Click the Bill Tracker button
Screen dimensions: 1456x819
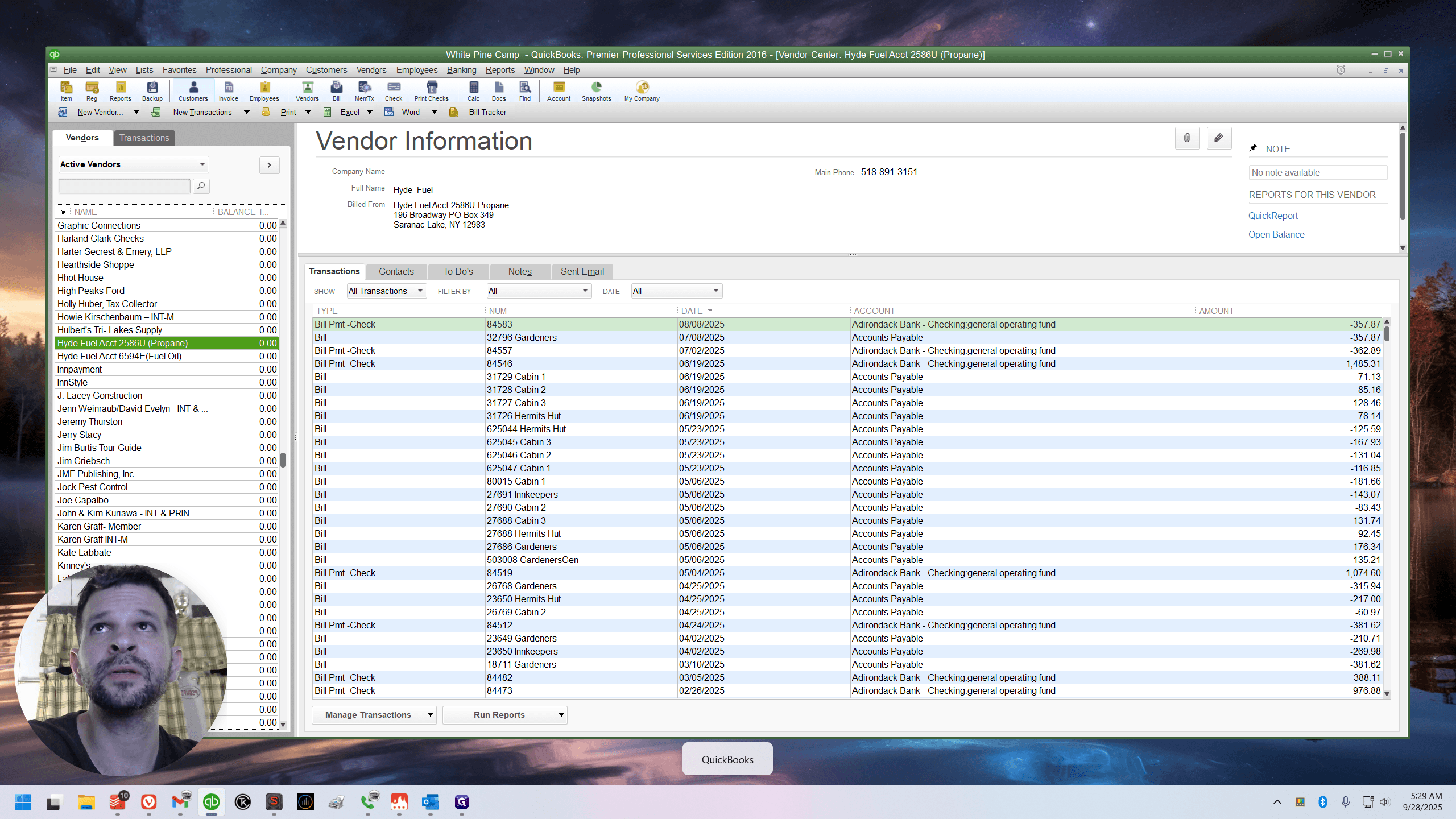coord(478,113)
